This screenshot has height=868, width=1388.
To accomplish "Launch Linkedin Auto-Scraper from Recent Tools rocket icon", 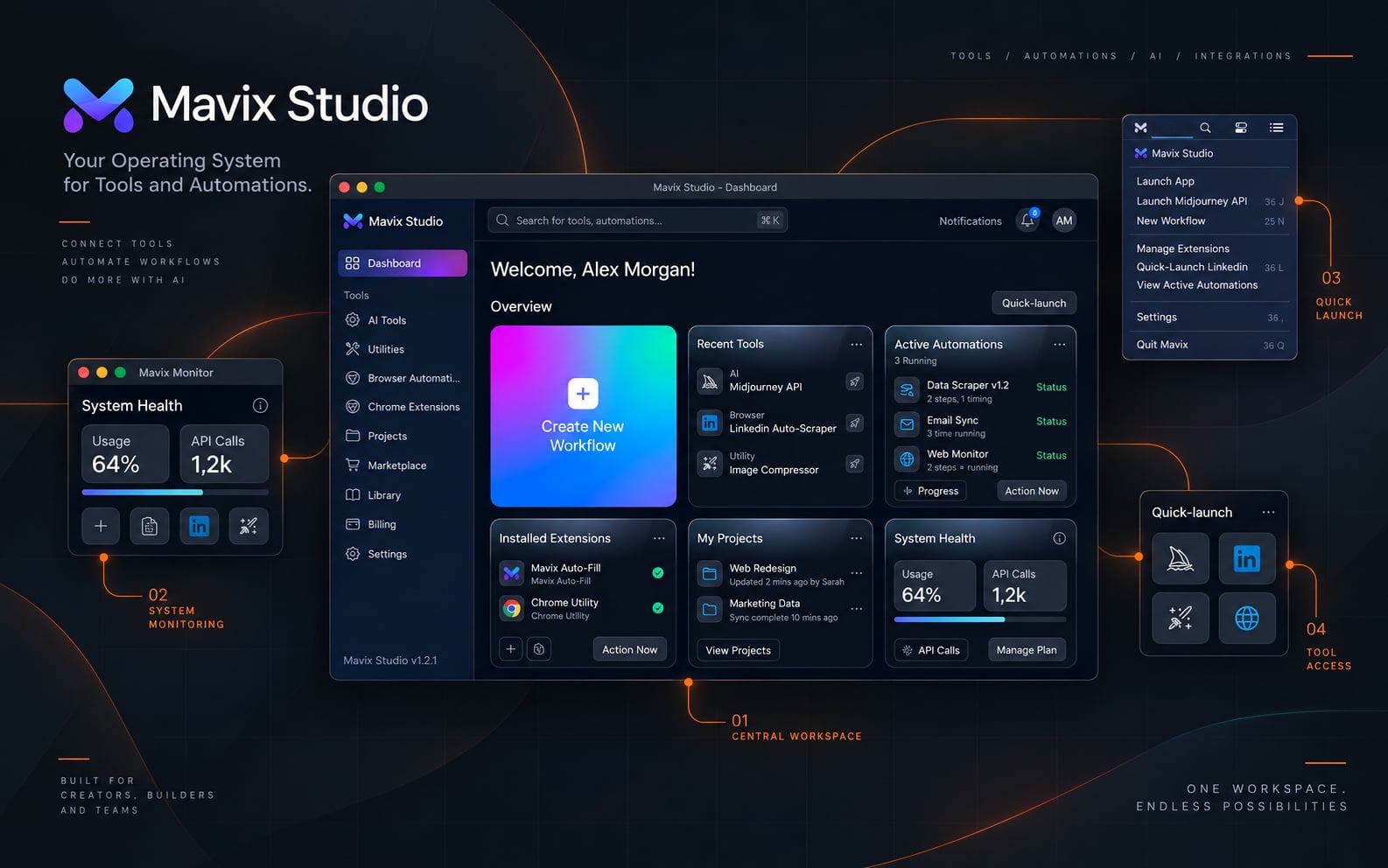I will (855, 423).
